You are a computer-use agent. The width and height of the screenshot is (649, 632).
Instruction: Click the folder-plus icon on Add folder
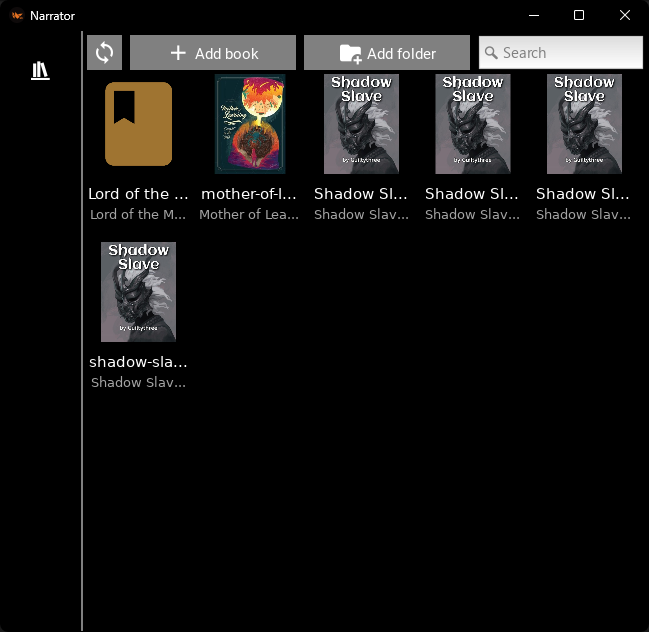[350, 53]
